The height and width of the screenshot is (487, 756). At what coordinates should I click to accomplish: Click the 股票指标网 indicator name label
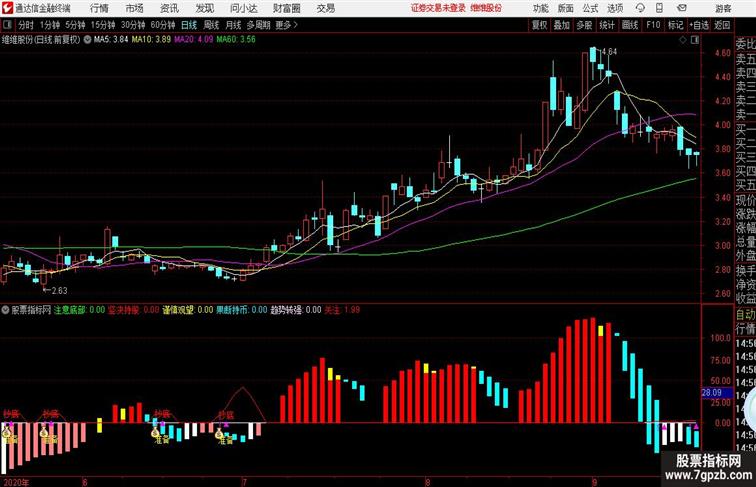tap(31, 310)
